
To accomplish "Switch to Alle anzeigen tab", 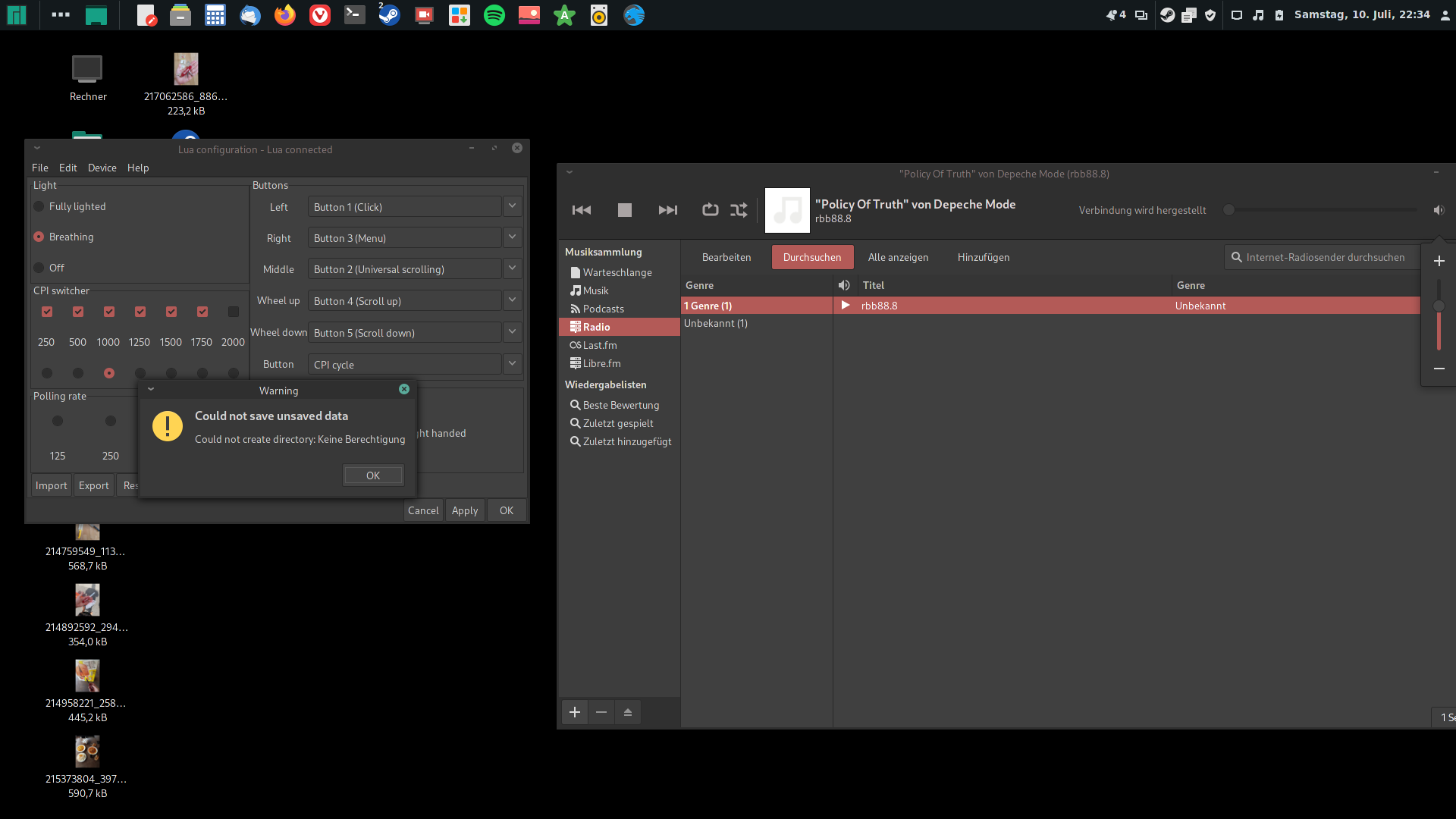I will (x=898, y=257).
